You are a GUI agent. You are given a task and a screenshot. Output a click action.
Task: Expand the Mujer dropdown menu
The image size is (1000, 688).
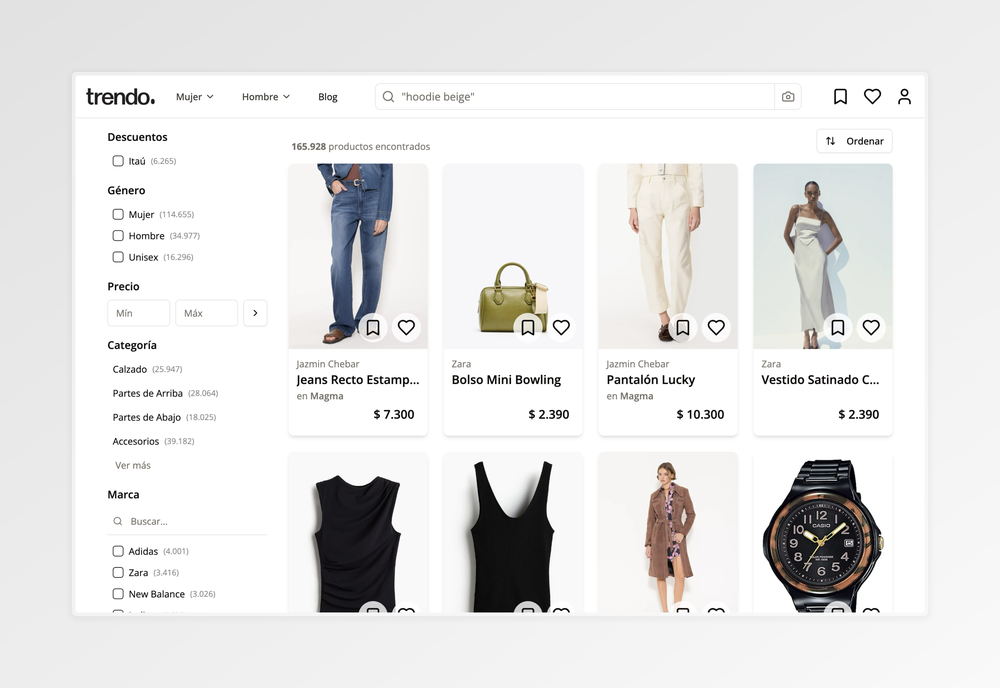coord(195,96)
